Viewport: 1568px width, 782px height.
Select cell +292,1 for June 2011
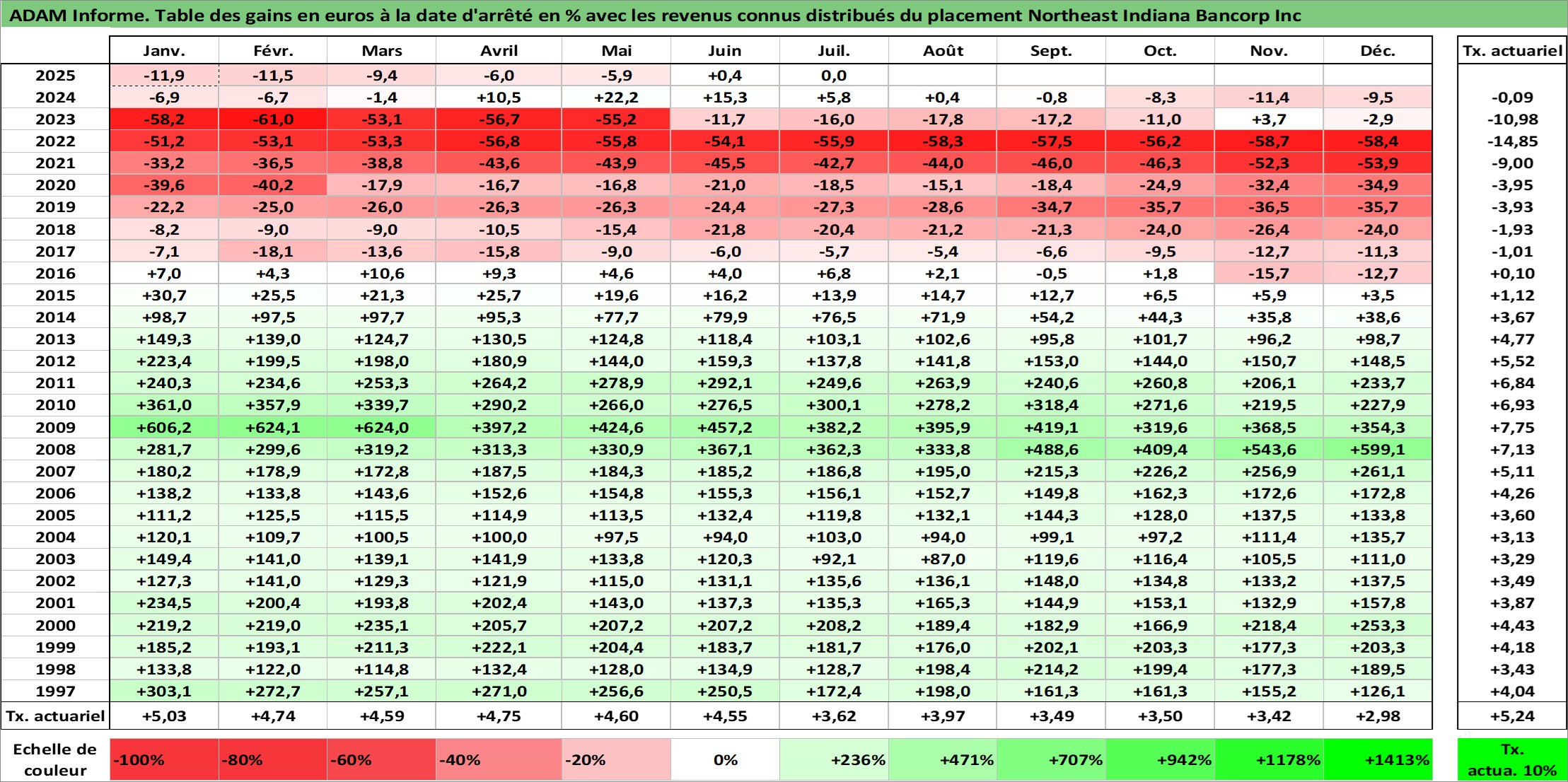click(725, 383)
